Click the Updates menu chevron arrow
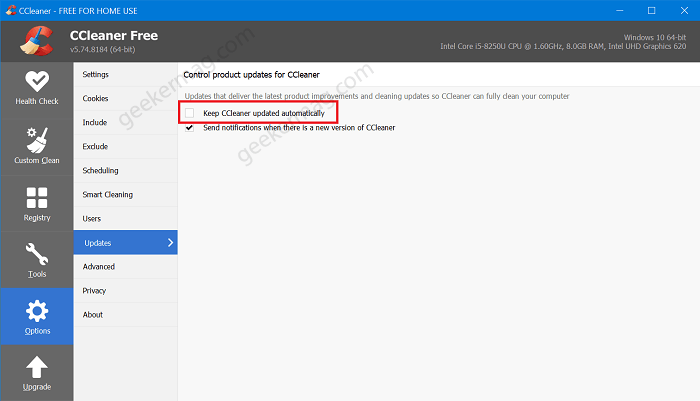Image resolution: width=700 pixels, height=401 pixels. [x=170, y=242]
